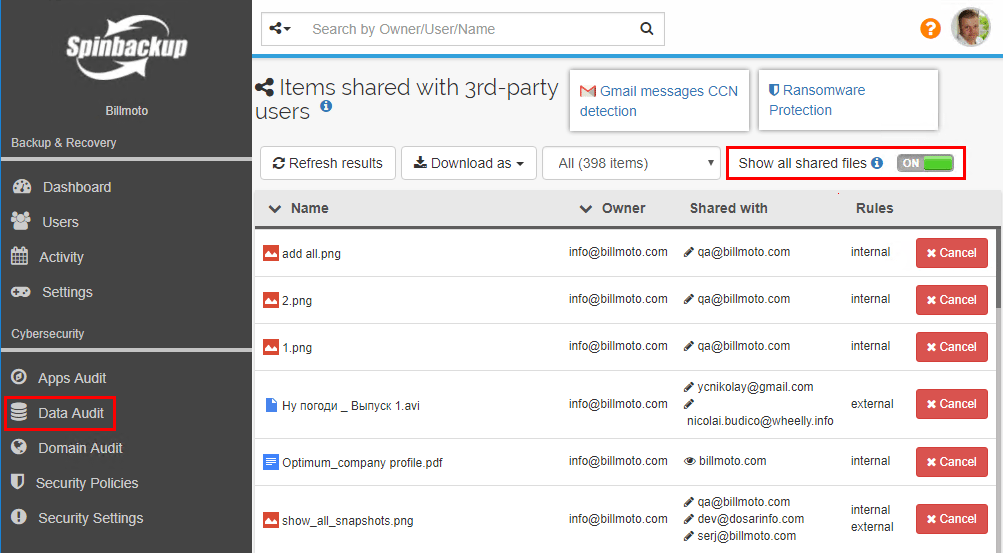This screenshot has width=1003, height=553.
Task: Toggle the Show all shared files switch
Action: coord(925,163)
